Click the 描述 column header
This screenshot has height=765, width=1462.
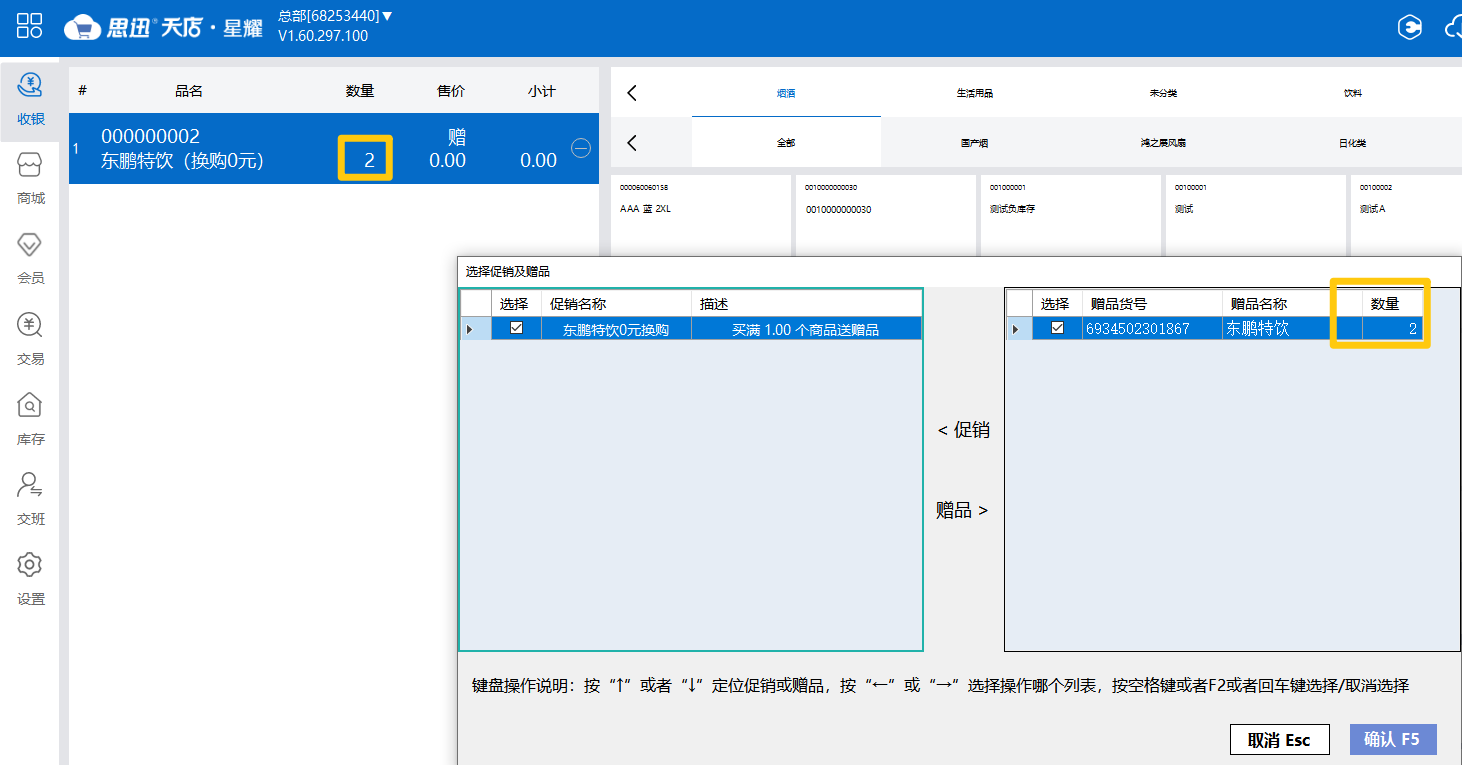tap(806, 304)
